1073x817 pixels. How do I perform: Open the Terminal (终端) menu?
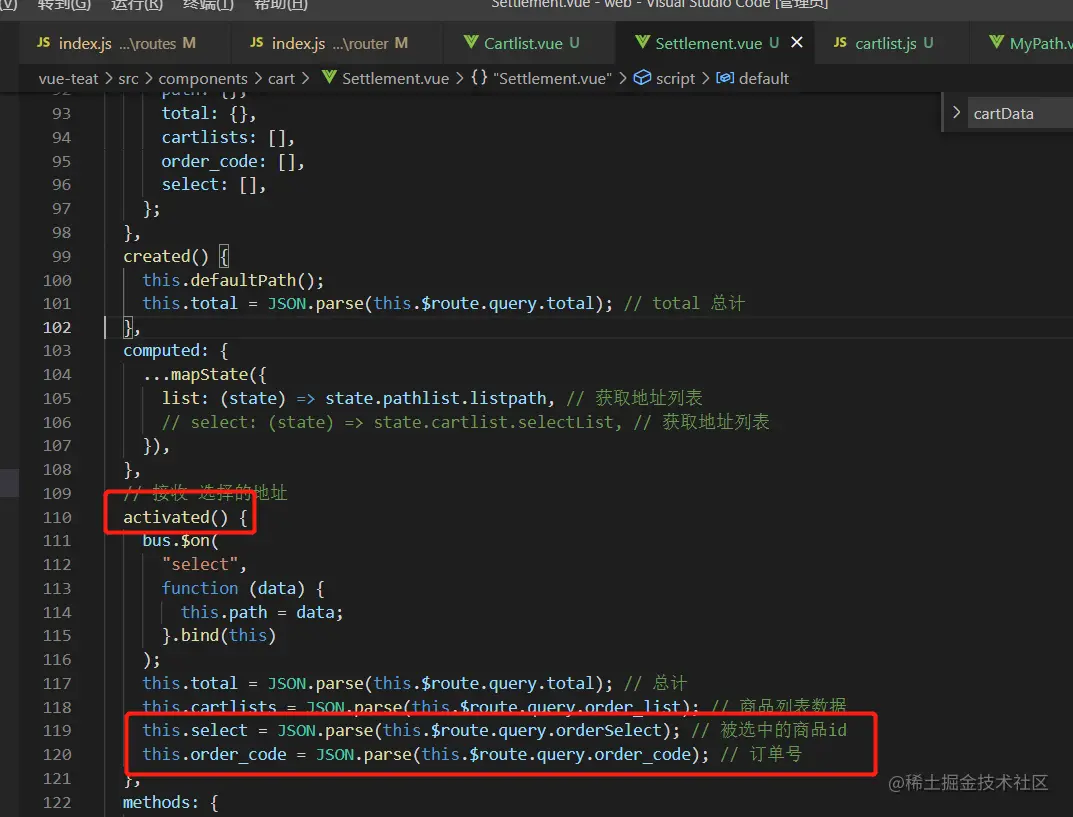tap(208, 5)
